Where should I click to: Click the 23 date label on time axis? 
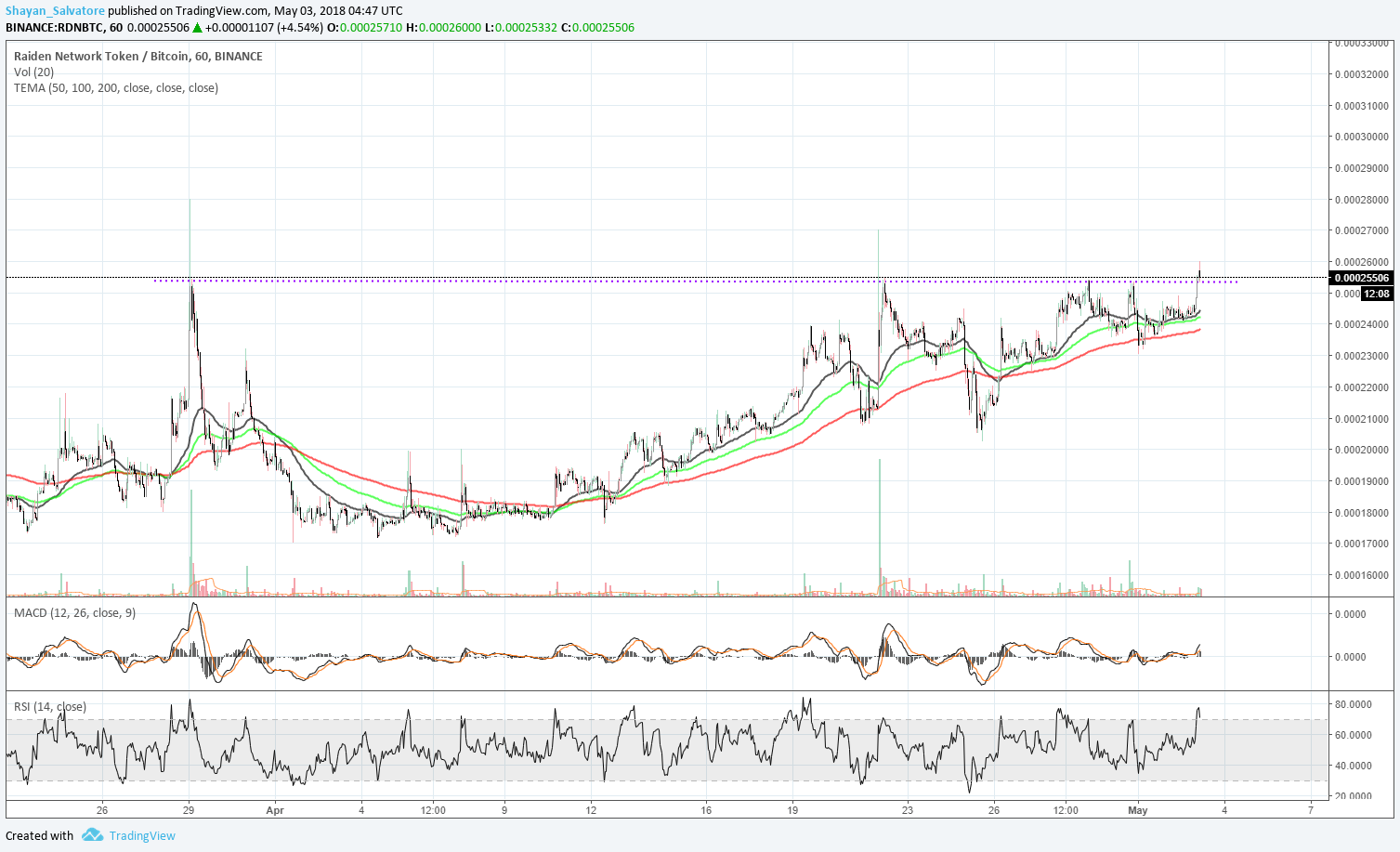908,810
